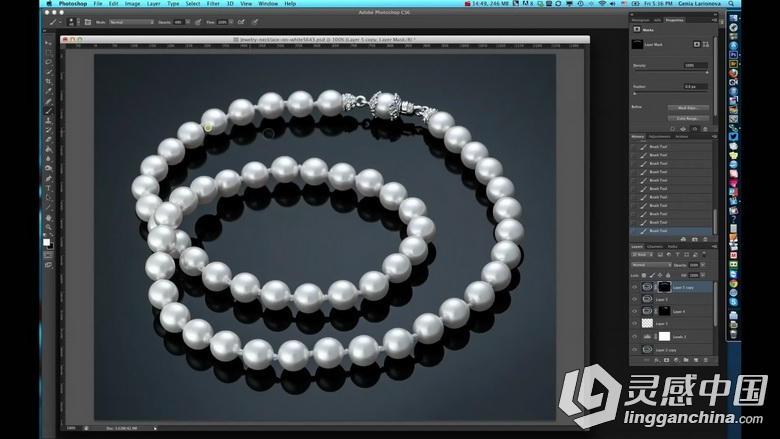This screenshot has height=439, width=780.
Task: Open Layers panel Opacity arrow
Action: [703, 265]
